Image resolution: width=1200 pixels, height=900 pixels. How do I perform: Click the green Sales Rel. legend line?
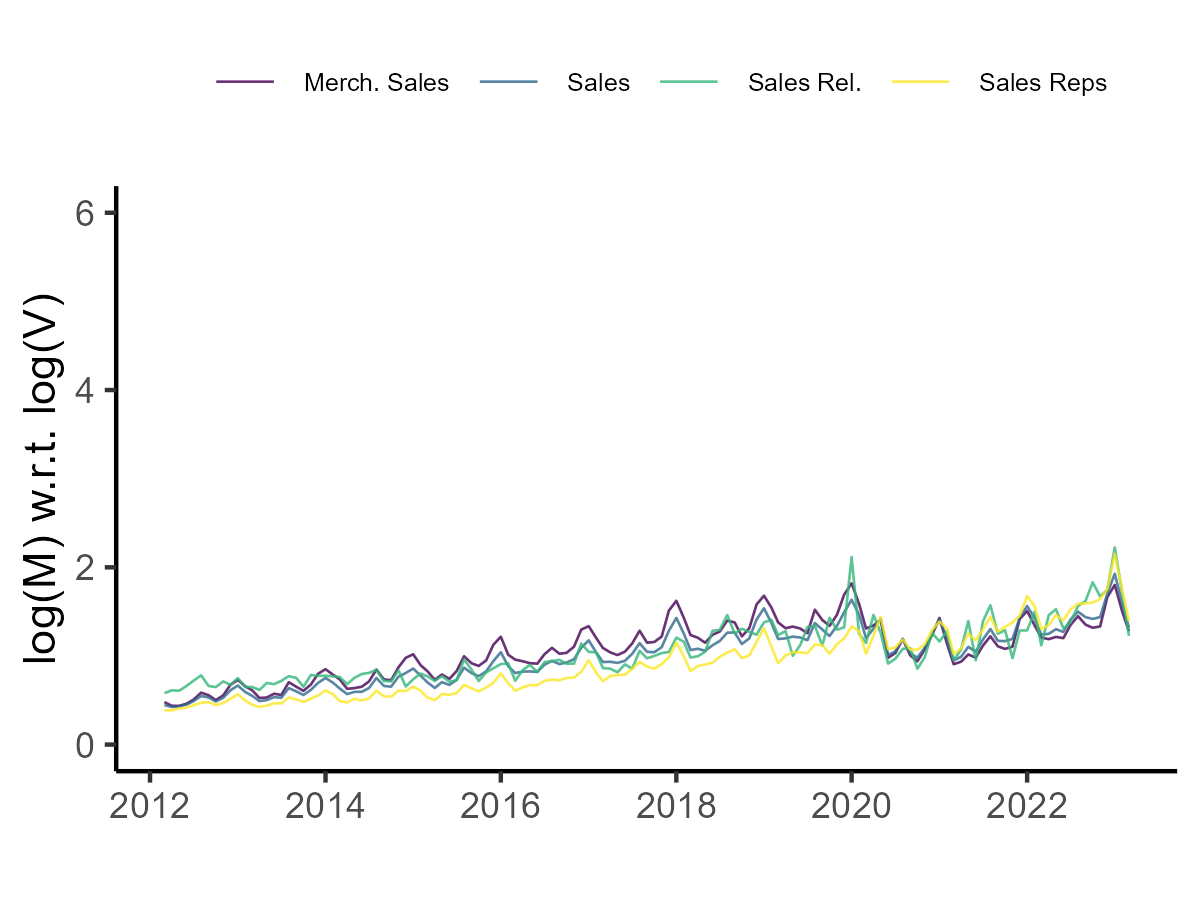pyautogui.click(x=690, y=83)
